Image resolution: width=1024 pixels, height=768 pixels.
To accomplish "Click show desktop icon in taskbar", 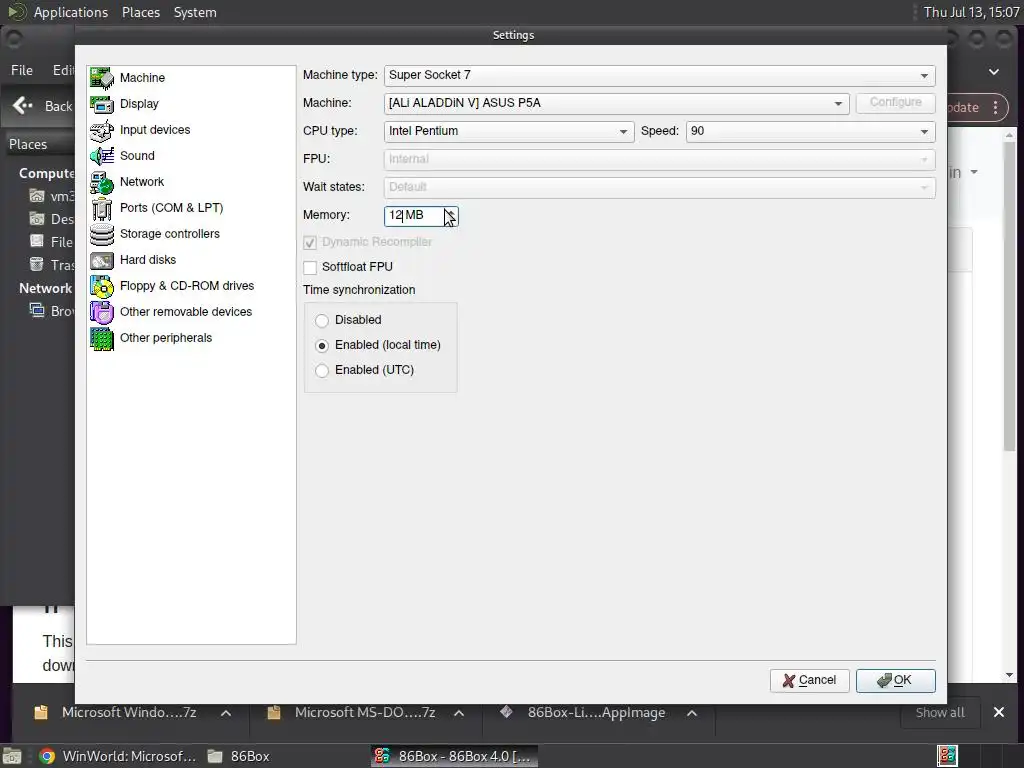I will [12, 756].
